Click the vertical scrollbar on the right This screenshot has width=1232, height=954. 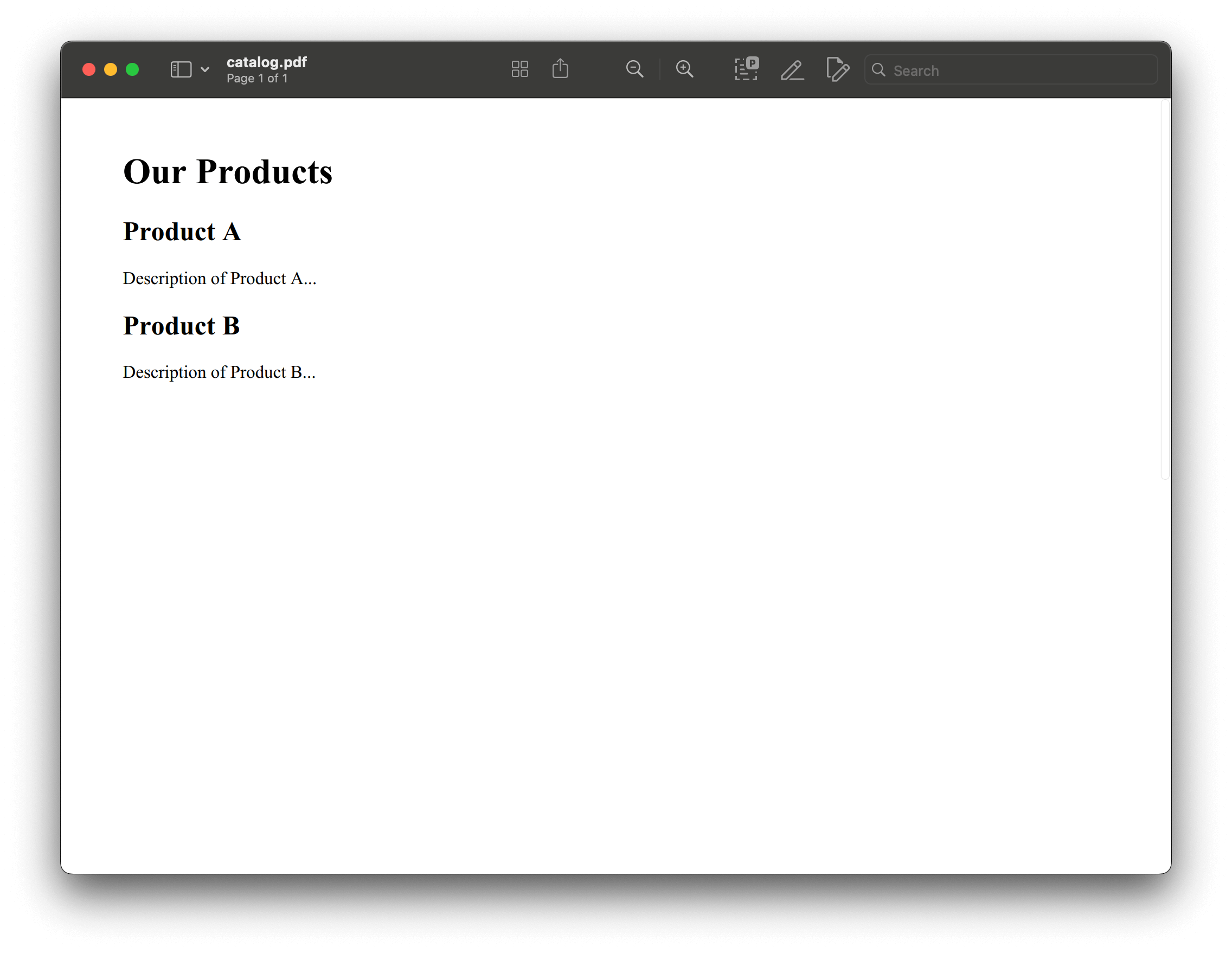(1164, 282)
